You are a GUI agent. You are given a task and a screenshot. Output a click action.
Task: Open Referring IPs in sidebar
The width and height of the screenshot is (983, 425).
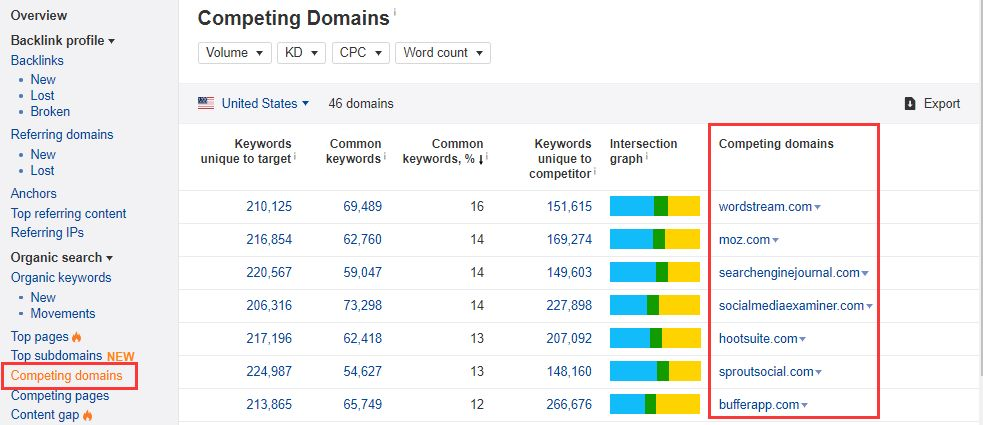pyautogui.click(x=47, y=233)
